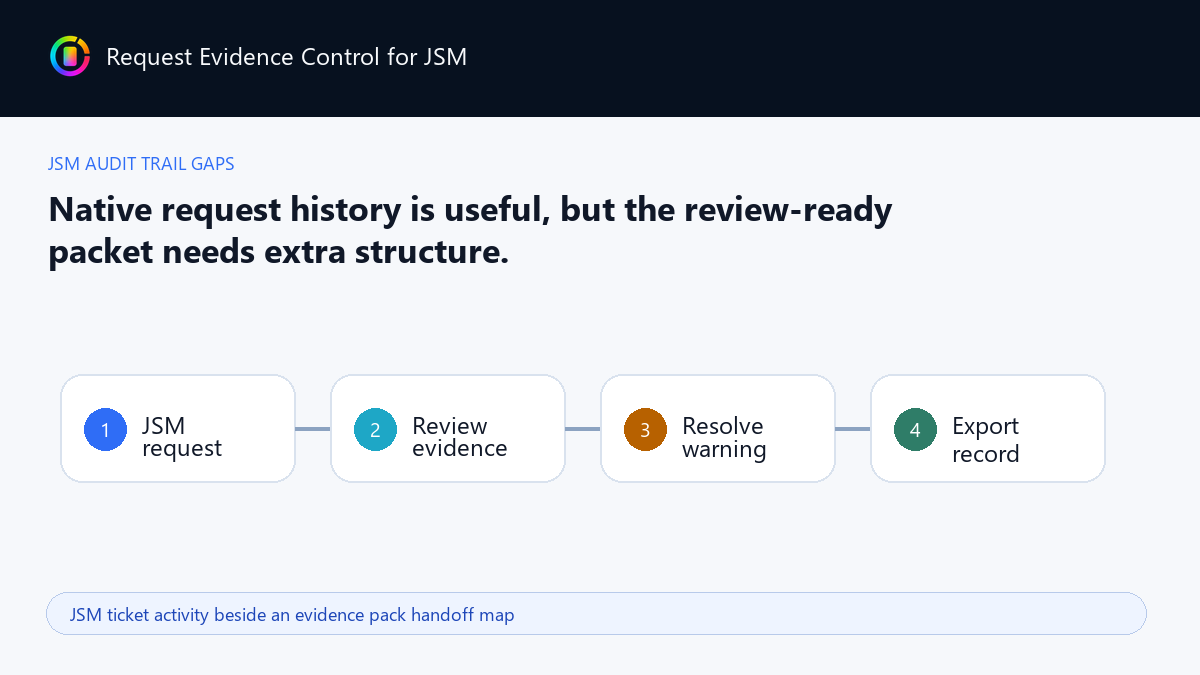Click the teal step 2 circle

pos(375,429)
